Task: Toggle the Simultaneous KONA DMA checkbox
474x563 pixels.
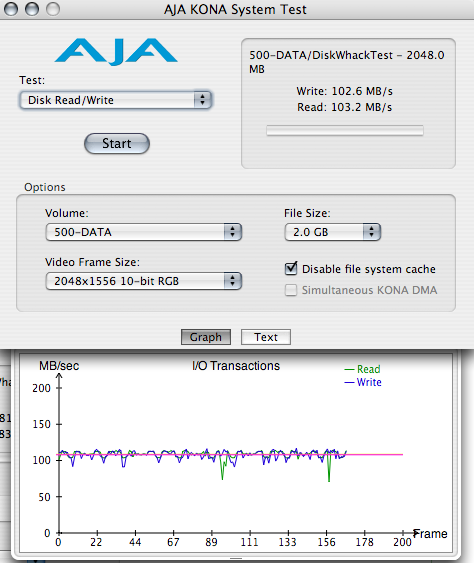Action: [x=291, y=290]
